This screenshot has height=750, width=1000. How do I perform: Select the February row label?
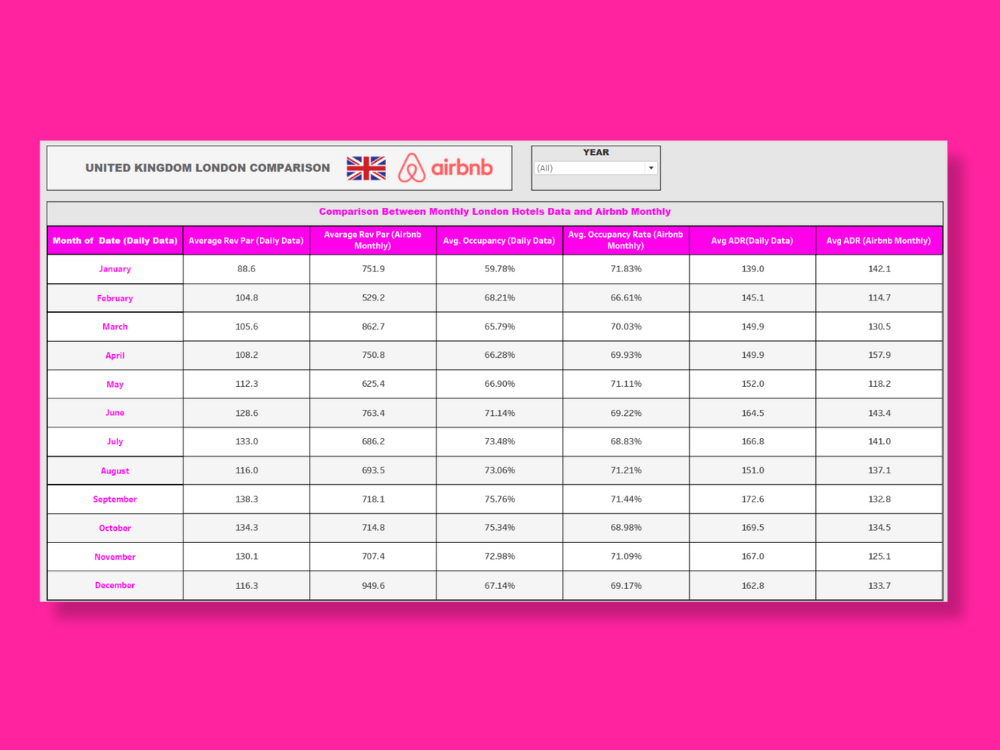pyautogui.click(x=115, y=298)
